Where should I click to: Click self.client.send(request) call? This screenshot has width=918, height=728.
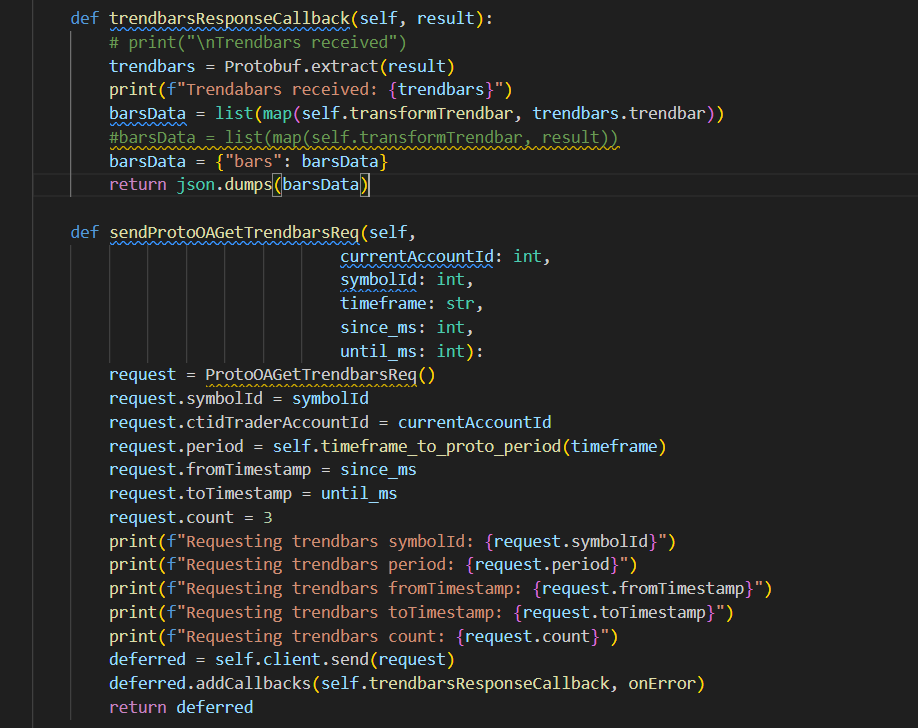[334, 660]
